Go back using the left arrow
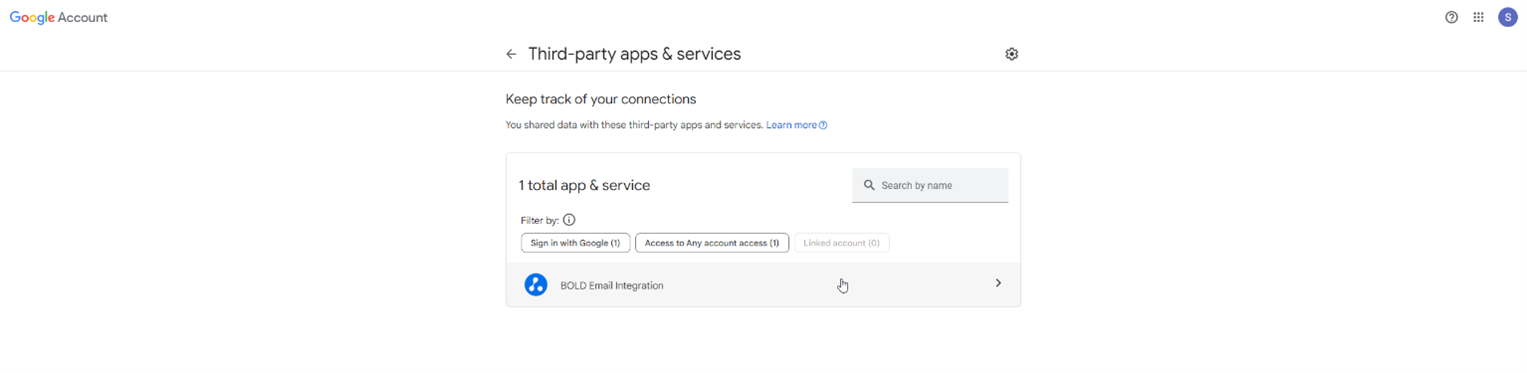Screen dimensions: 1527x373 511,54
